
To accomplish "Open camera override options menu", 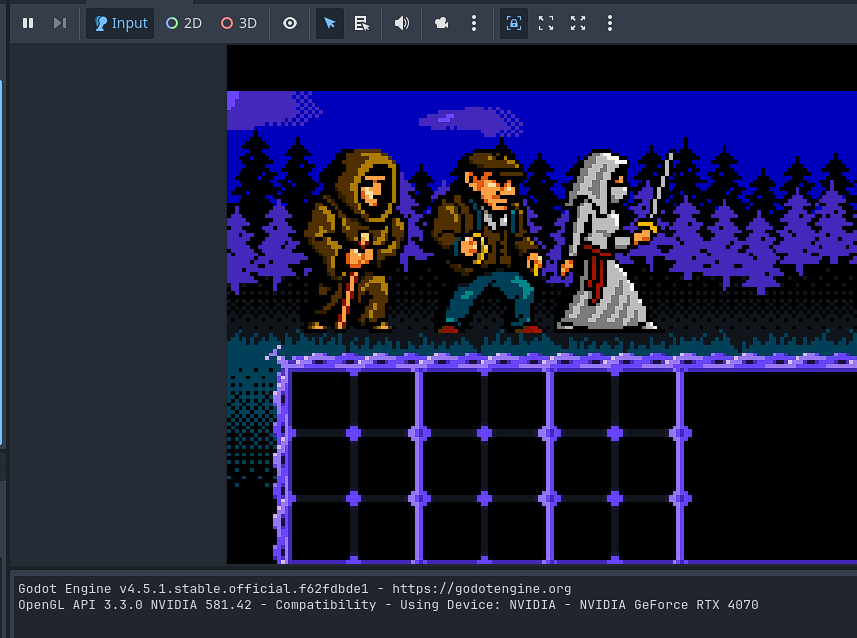I will point(474,23).
